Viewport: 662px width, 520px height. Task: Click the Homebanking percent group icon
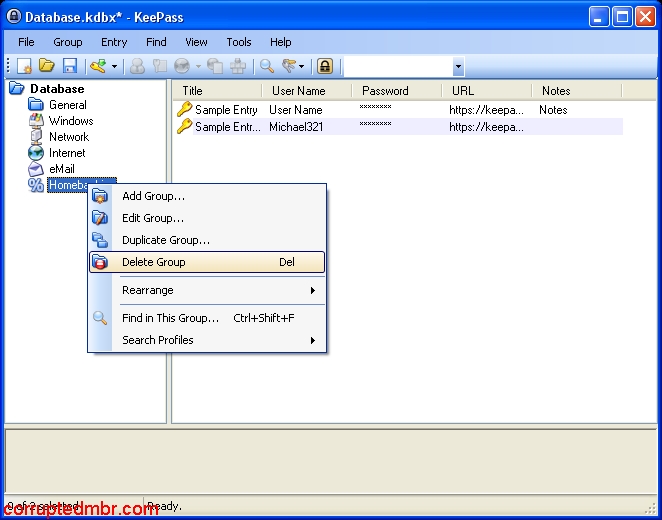click(36, 185)
